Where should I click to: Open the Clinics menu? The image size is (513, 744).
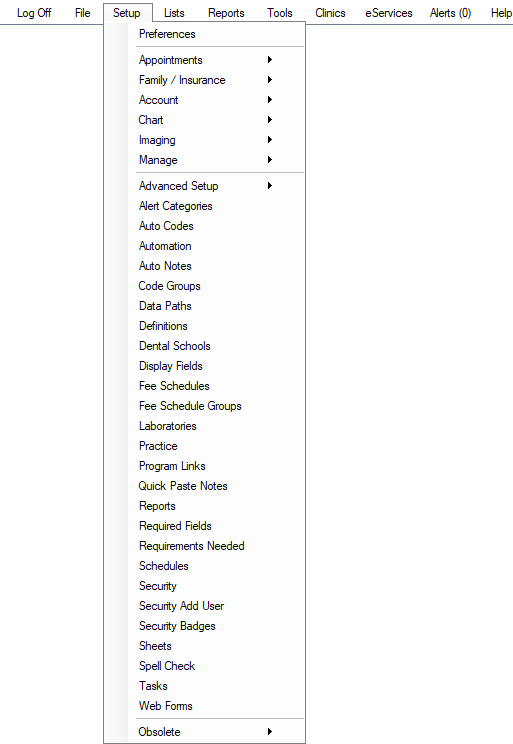(x=330, y=13)
